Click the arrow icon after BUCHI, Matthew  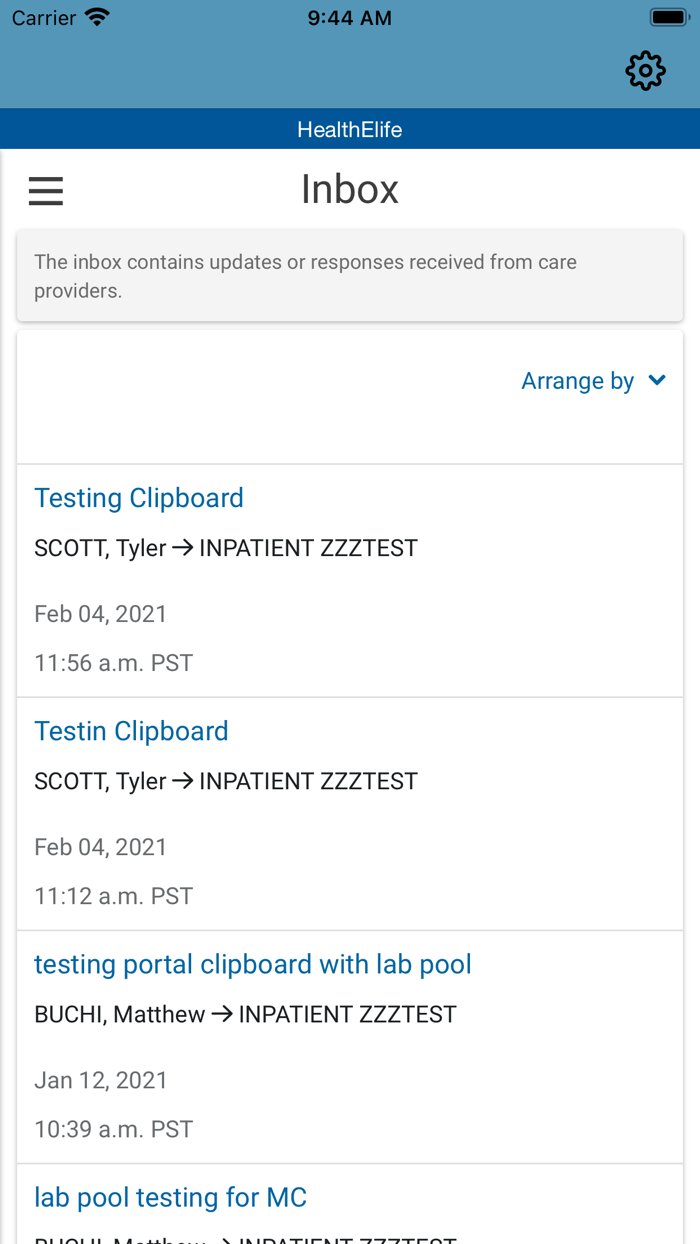coord(221,1014)
